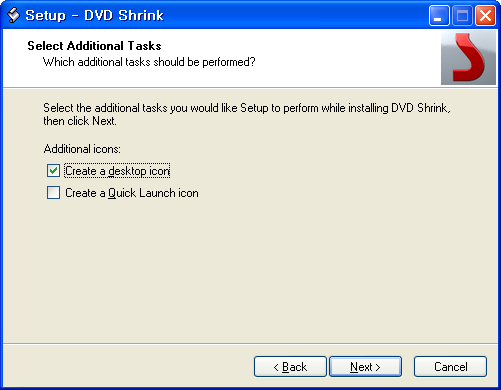The height and width of the screenshot is (390, 501).
Task: Enable the Create a Quick Launch icon checkbox
Action: (x=53, y=193)
